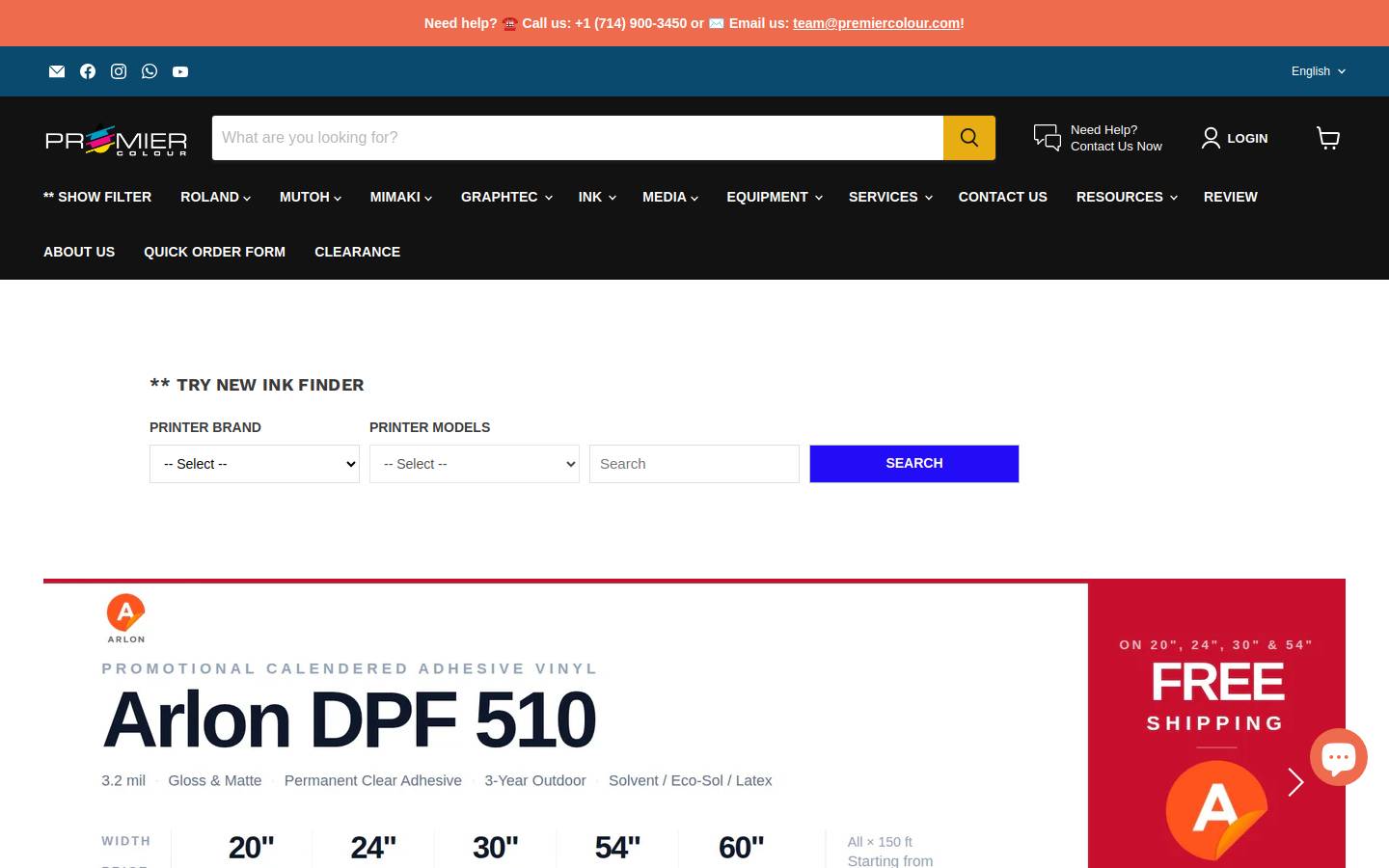The image size is (1389, 868).
Task: Click the '** TRY NEW INK FINDER' heading
Action: pyautogui.click(x=257, y=385)
